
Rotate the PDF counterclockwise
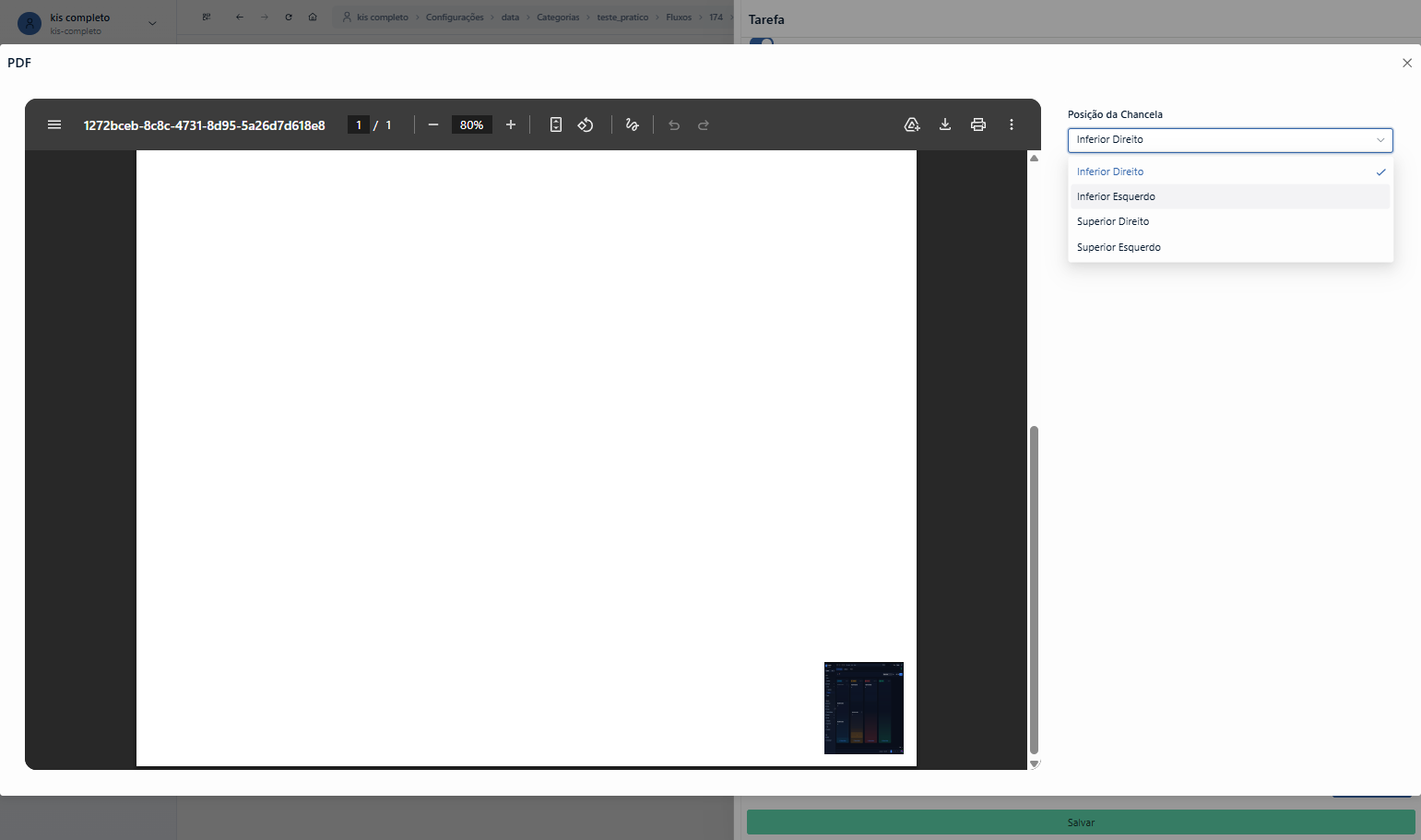point(586,124)
